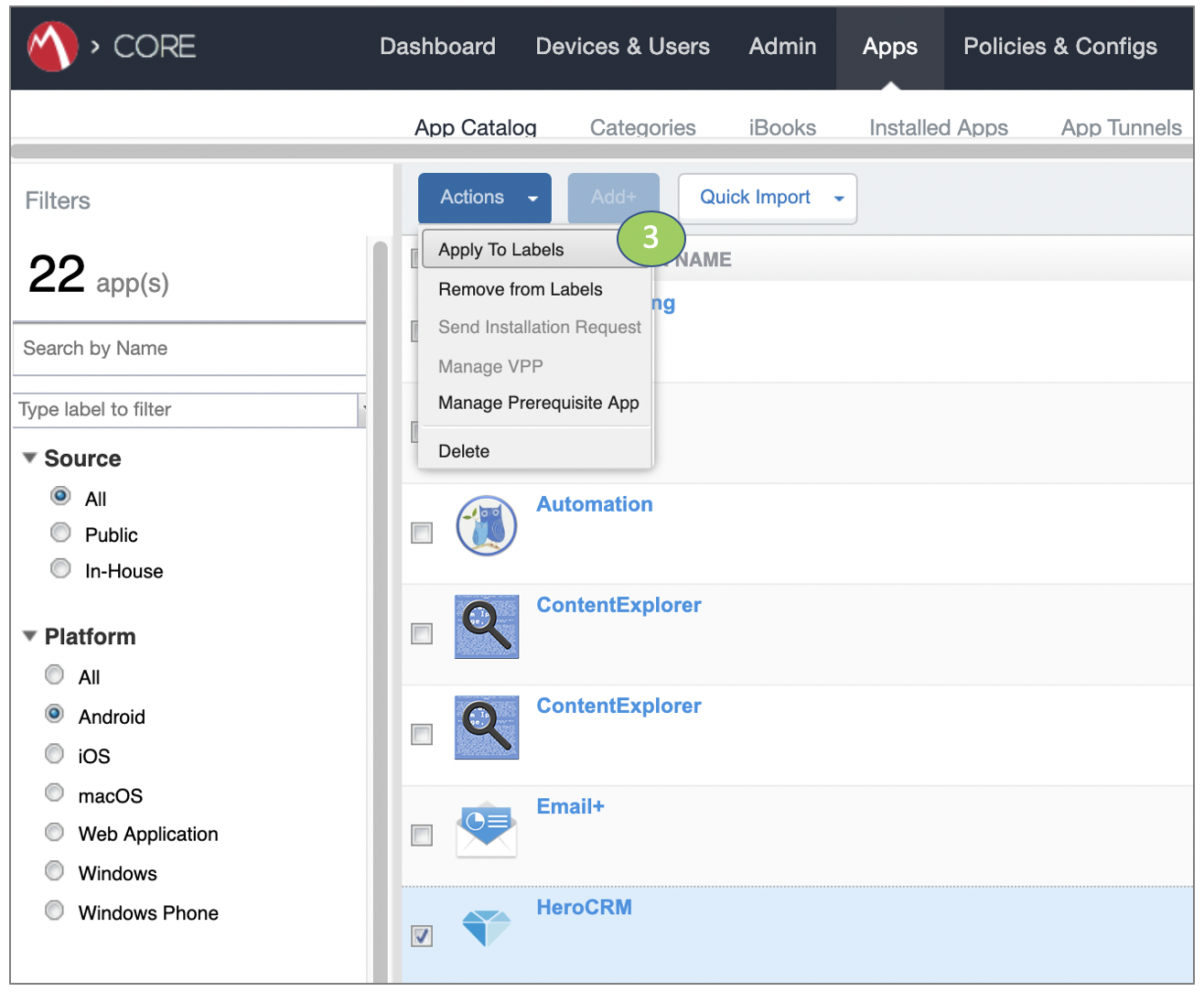Select Apply To Labels from the menu
Image resolution: width=1204 pixels, height=992 pixels.
(500, 249)
